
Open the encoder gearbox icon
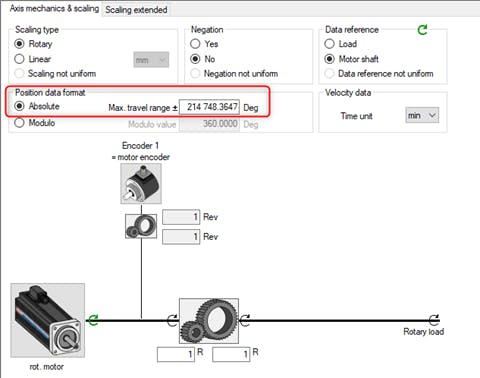click(141, 226)
